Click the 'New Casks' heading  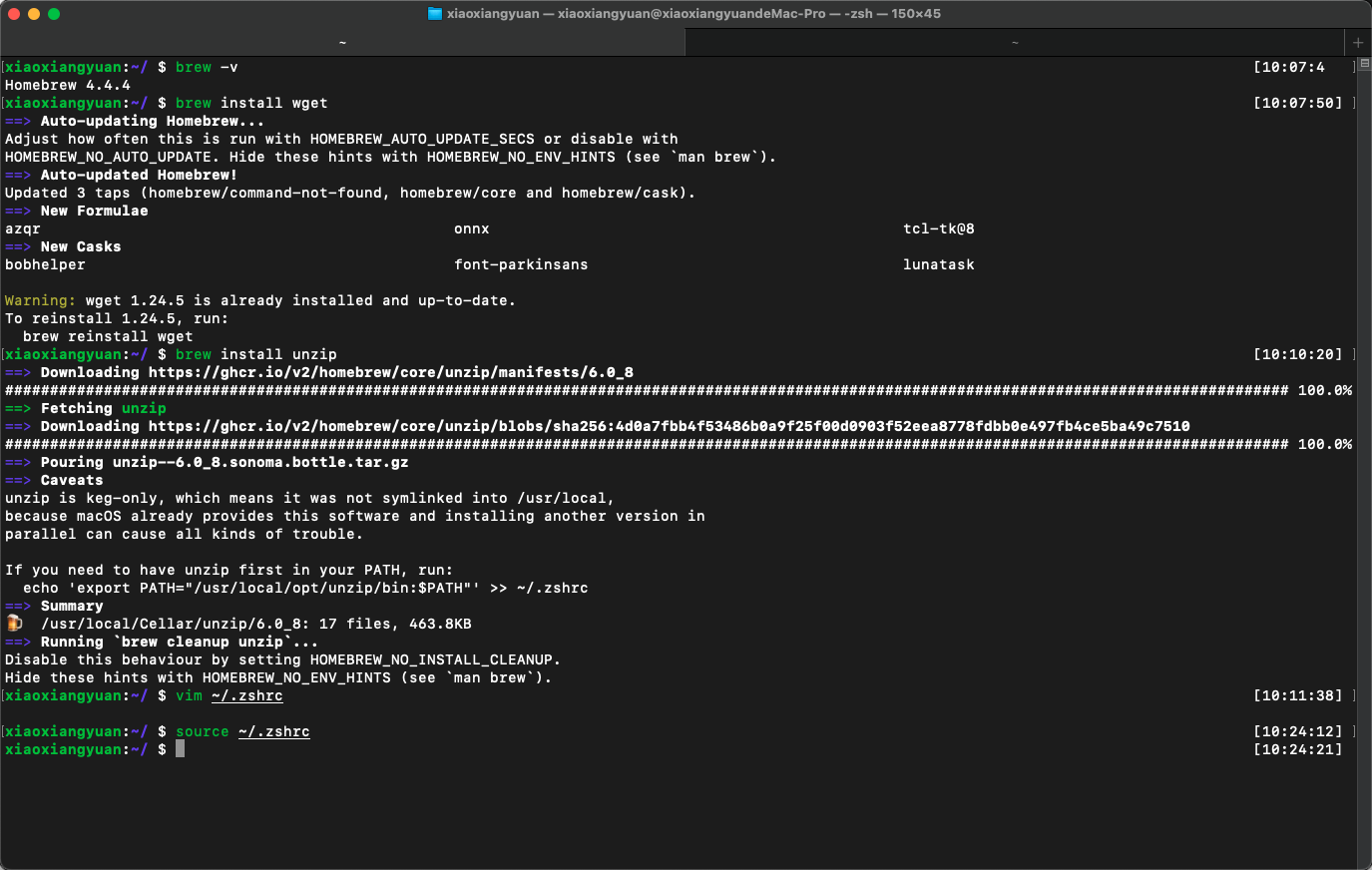tap(81, 246)
